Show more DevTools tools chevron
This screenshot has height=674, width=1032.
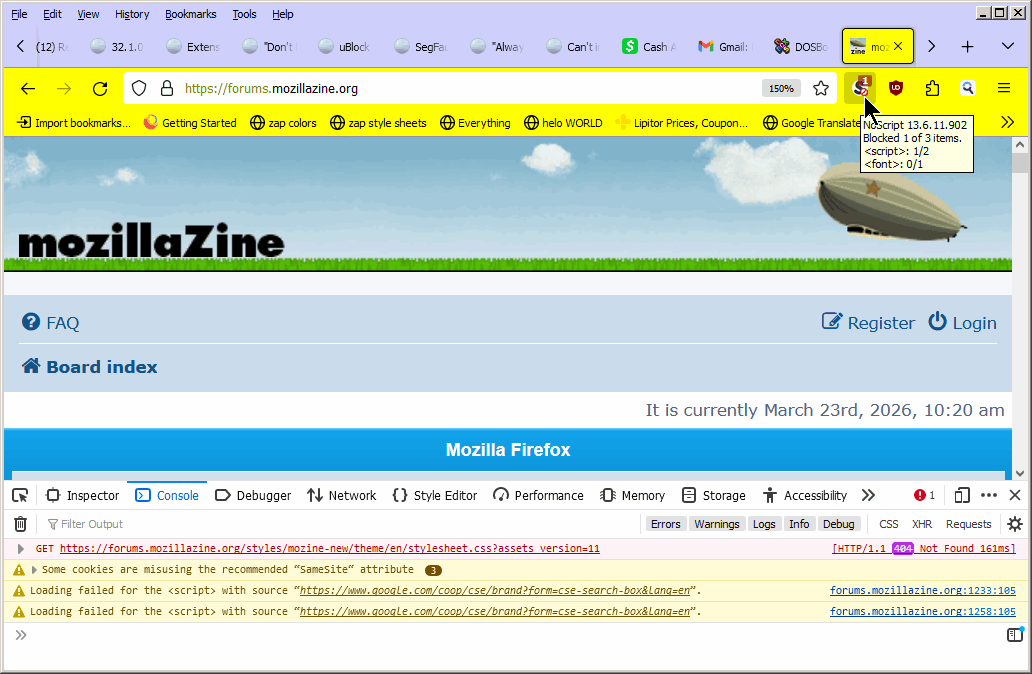point(868,496)
